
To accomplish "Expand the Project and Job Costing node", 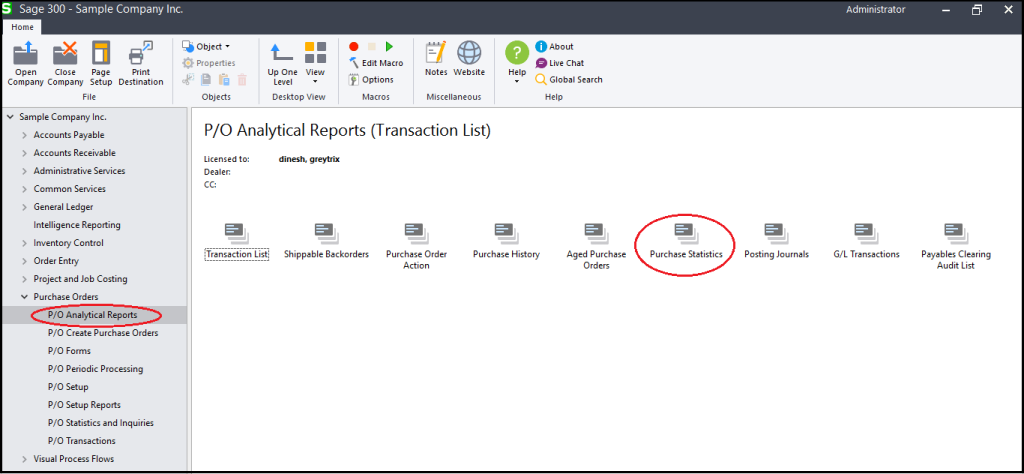I will coord(24,279).
